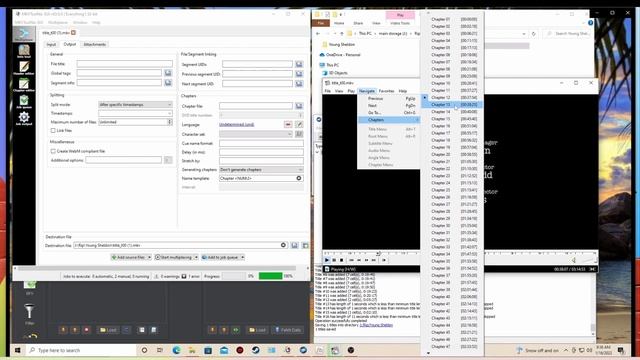This screenshot has height=360, width=640.
Task: Browse for the Destination file
Action: (295, 245)
